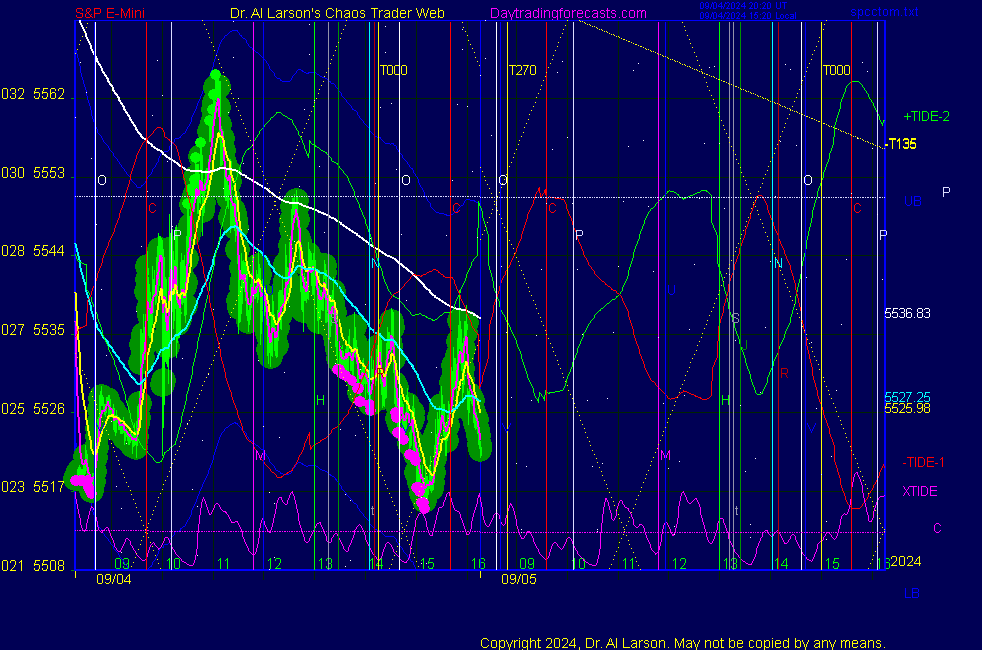Click the 09/04 date axis label
This screenshot has width=982, height=650.
coord(113,579)
